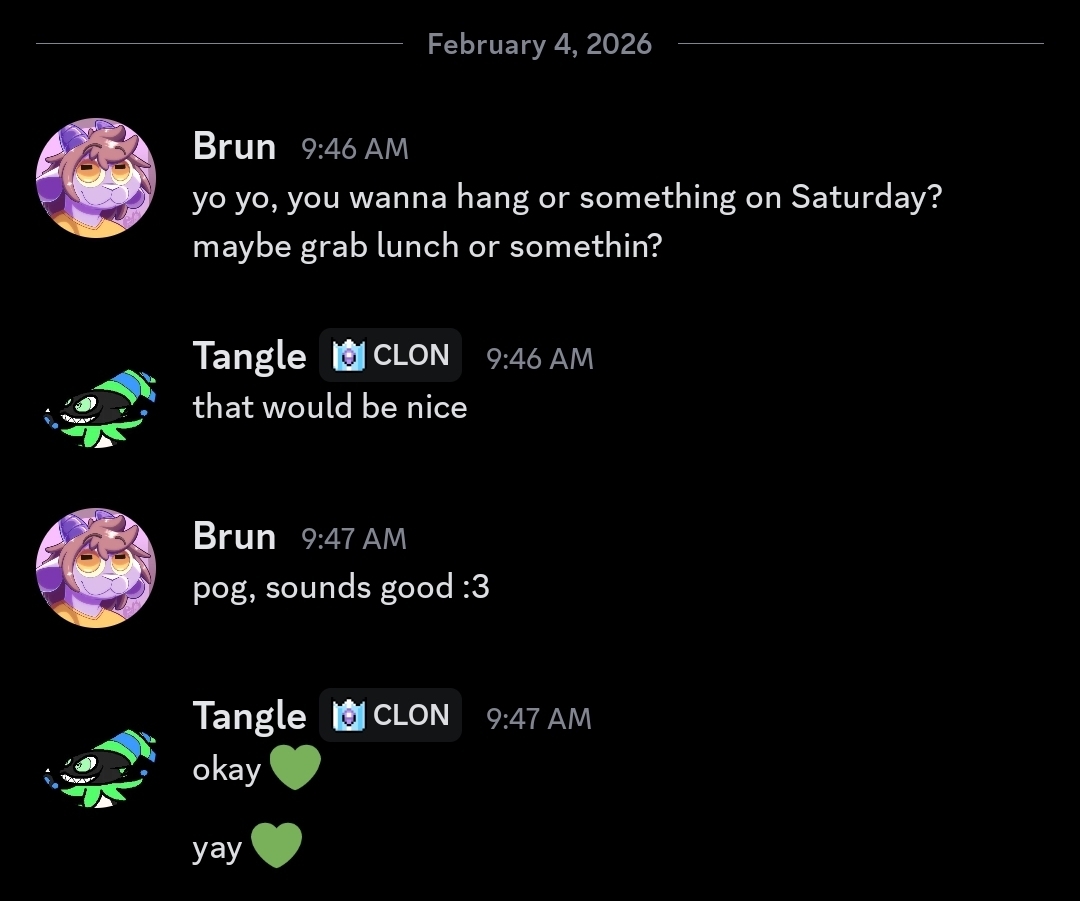Click Brun's avatar next to "pog, sounds good"
The image size is (1080, 901).
[96, 568]
